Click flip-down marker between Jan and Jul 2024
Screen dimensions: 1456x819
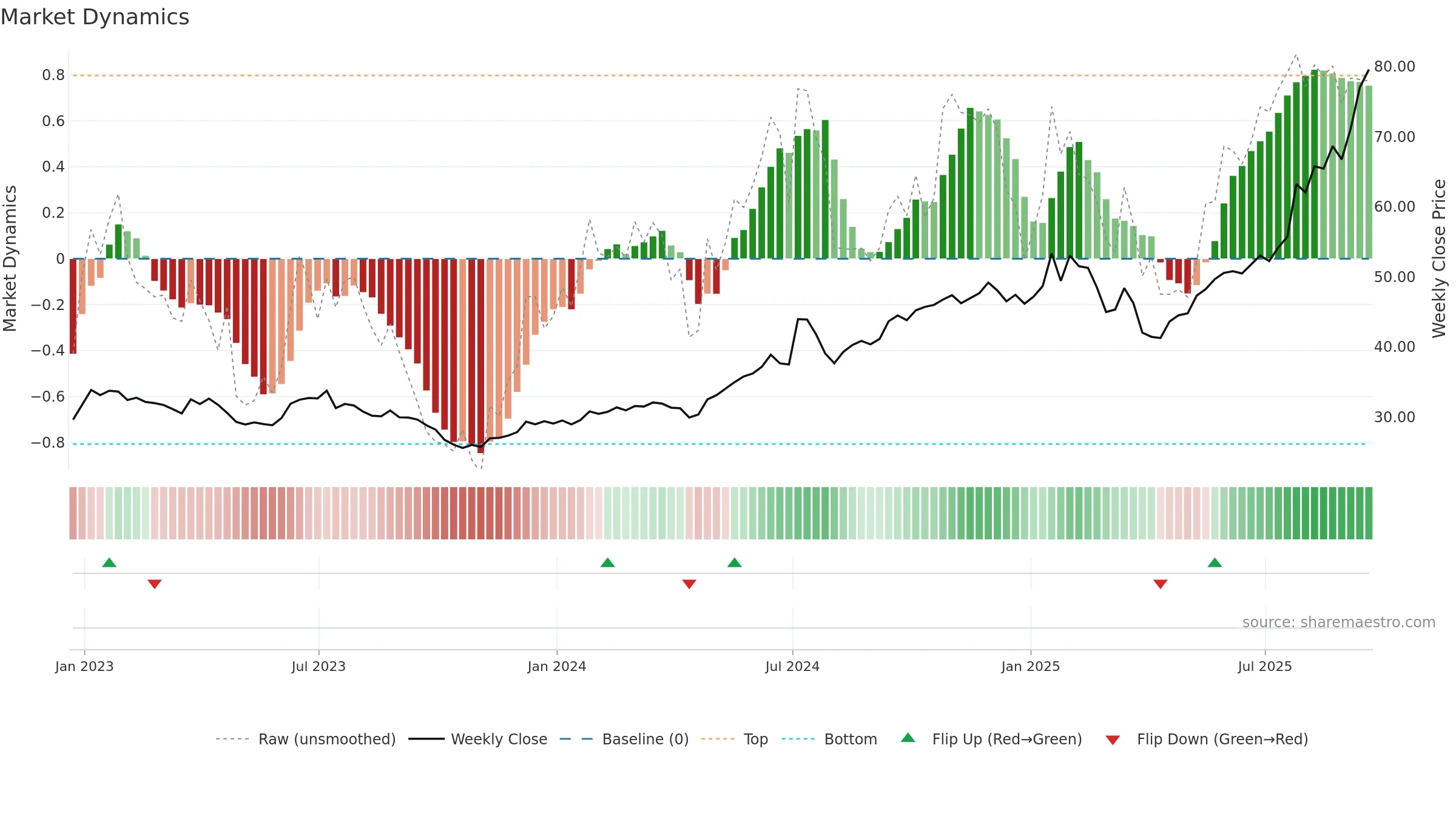[x=689, y=584]
